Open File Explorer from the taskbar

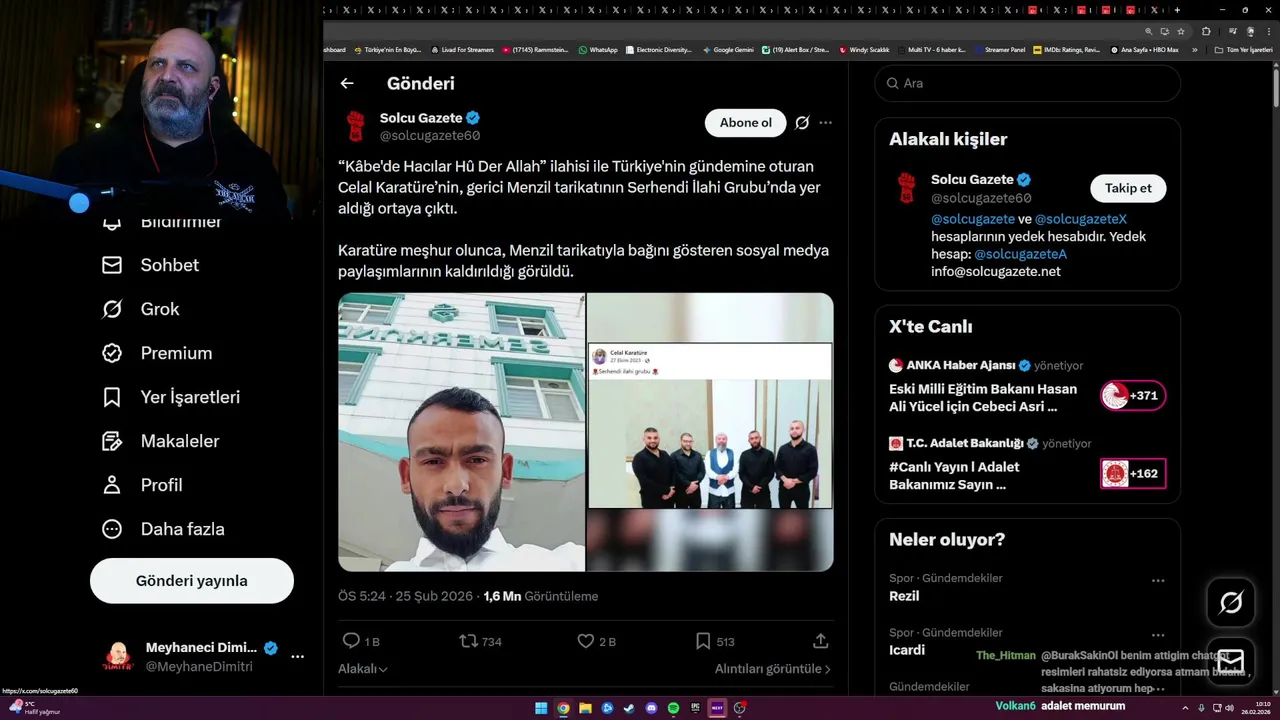point(585,708)
